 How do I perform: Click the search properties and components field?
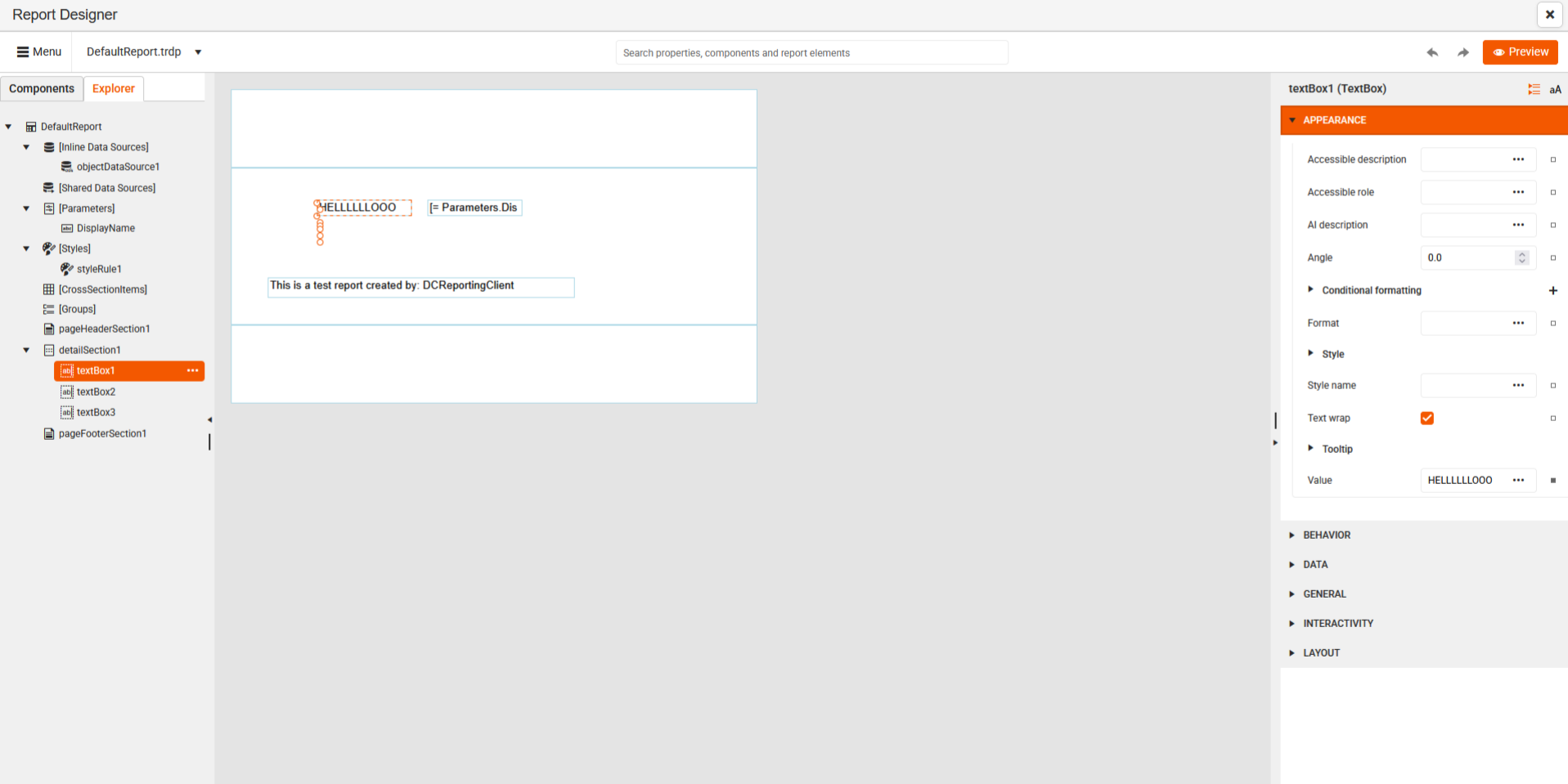[811, 52]
